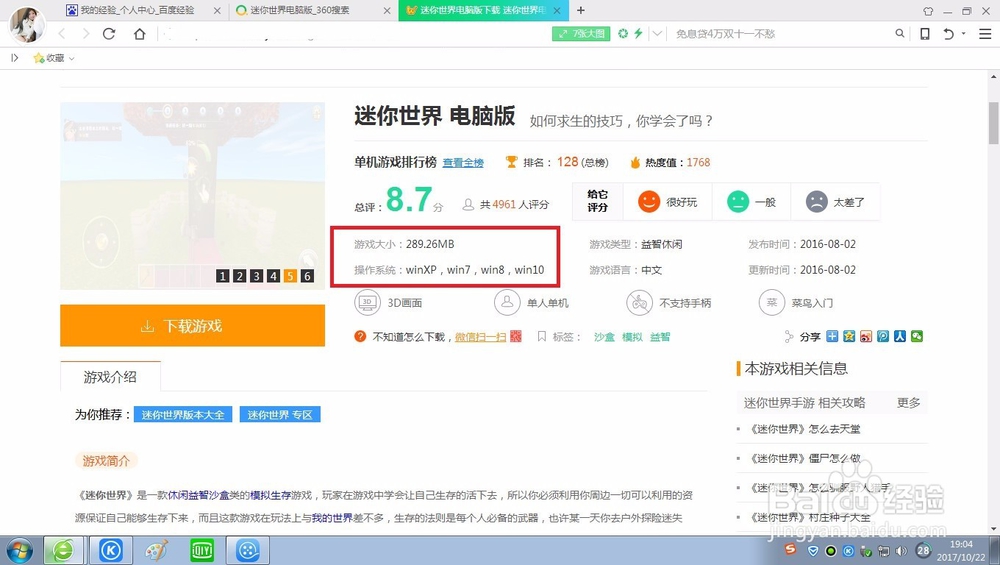Close the 我的经验 tab
Screen dimensions: 1000x565
point(217,11)
